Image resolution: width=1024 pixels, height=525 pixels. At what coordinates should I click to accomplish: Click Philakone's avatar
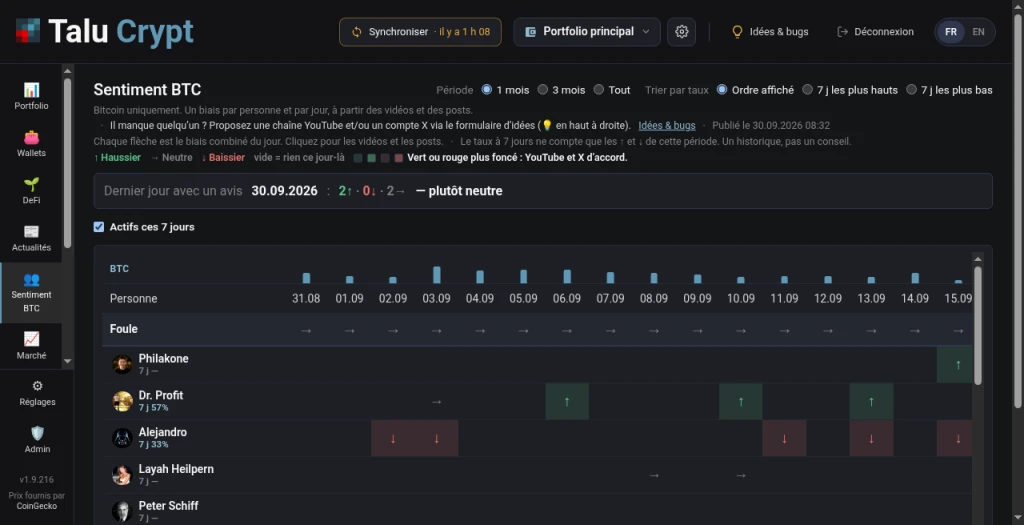point(122,364)
